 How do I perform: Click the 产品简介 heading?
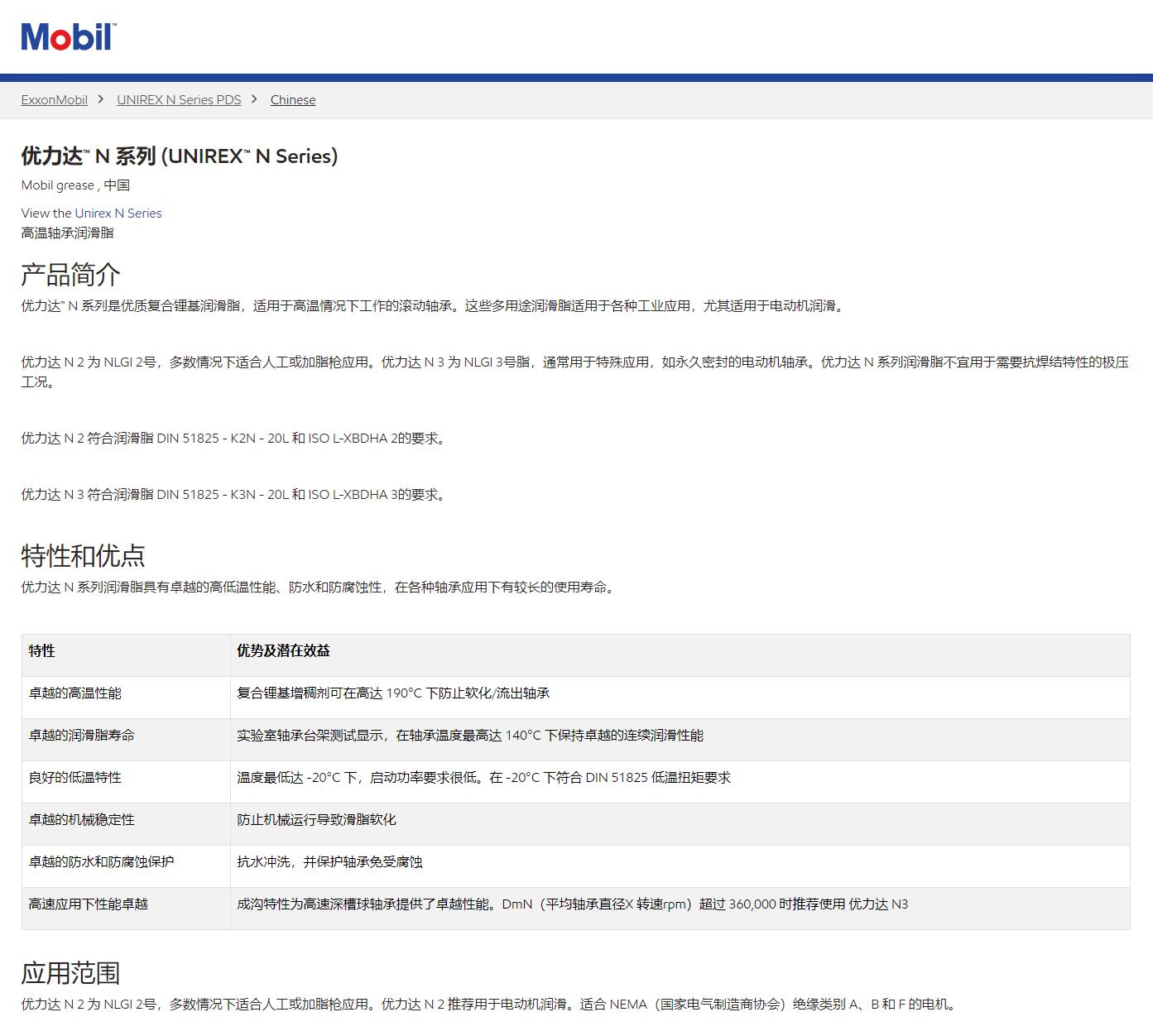pyautogui.click(x=71, y=275)
